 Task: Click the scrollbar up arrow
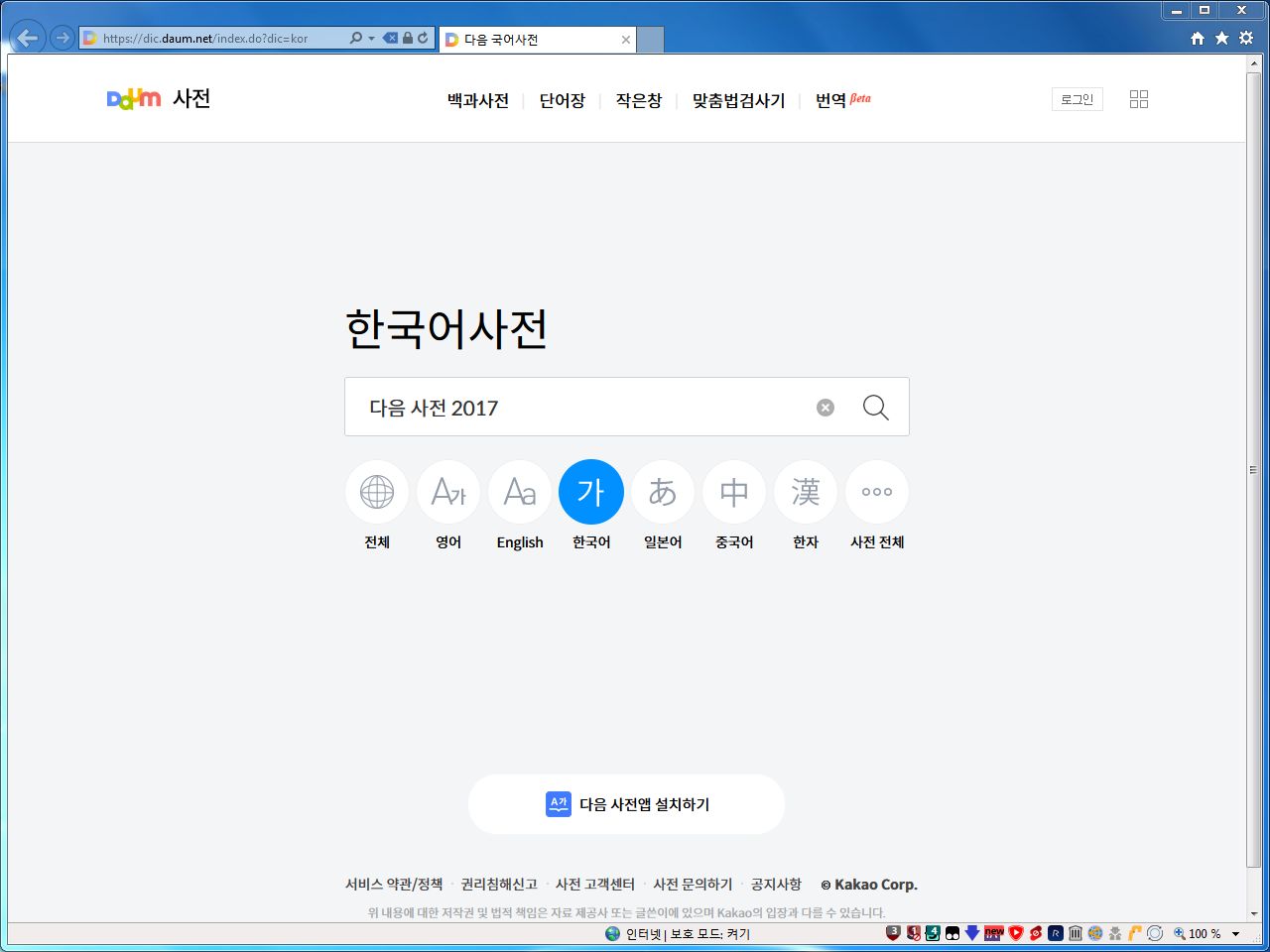tap(1254, 62)
